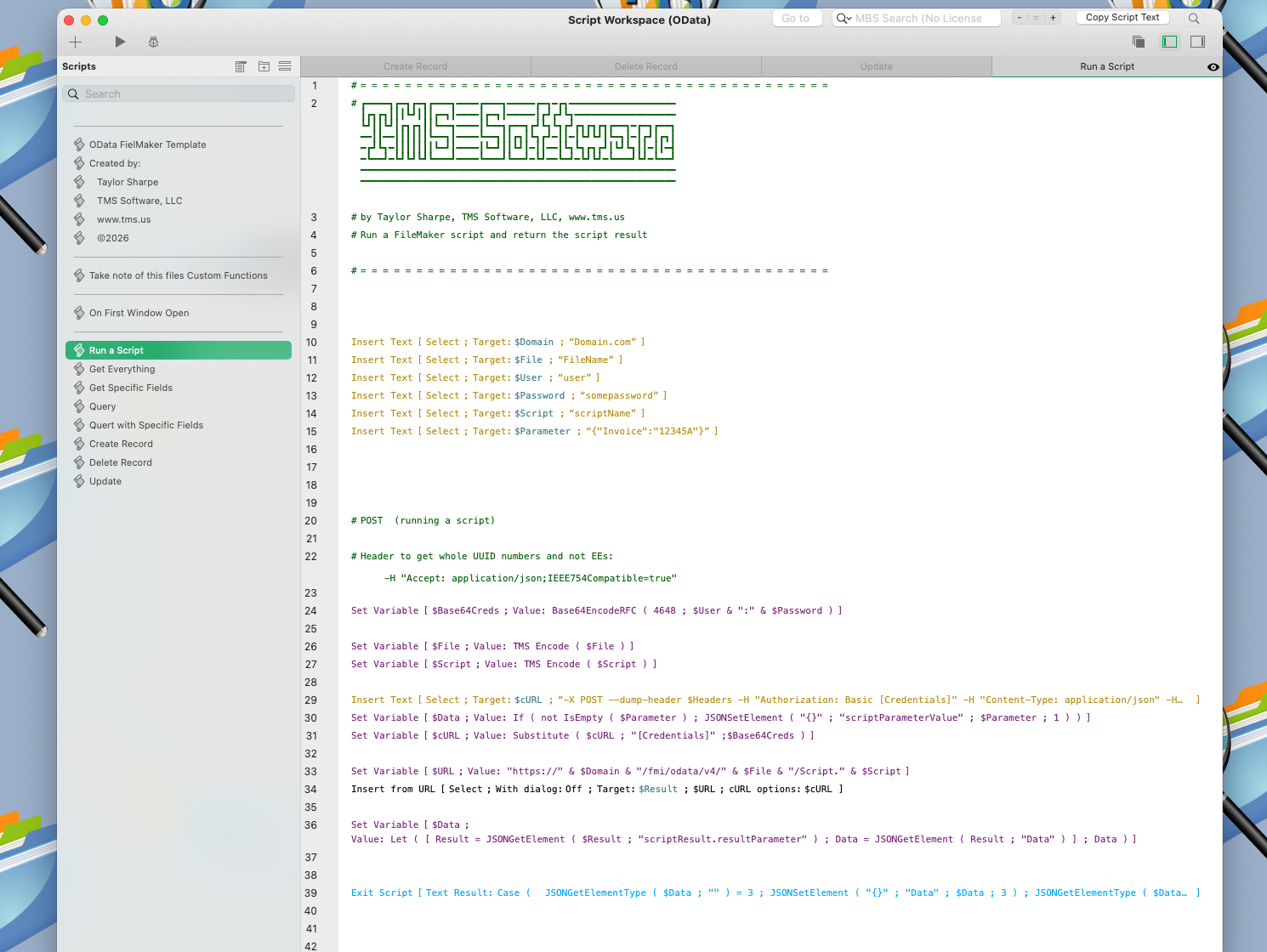1267x952 pixels.
Task: Click the Copy Script Text button
Action: click(x=1122, y=17)
